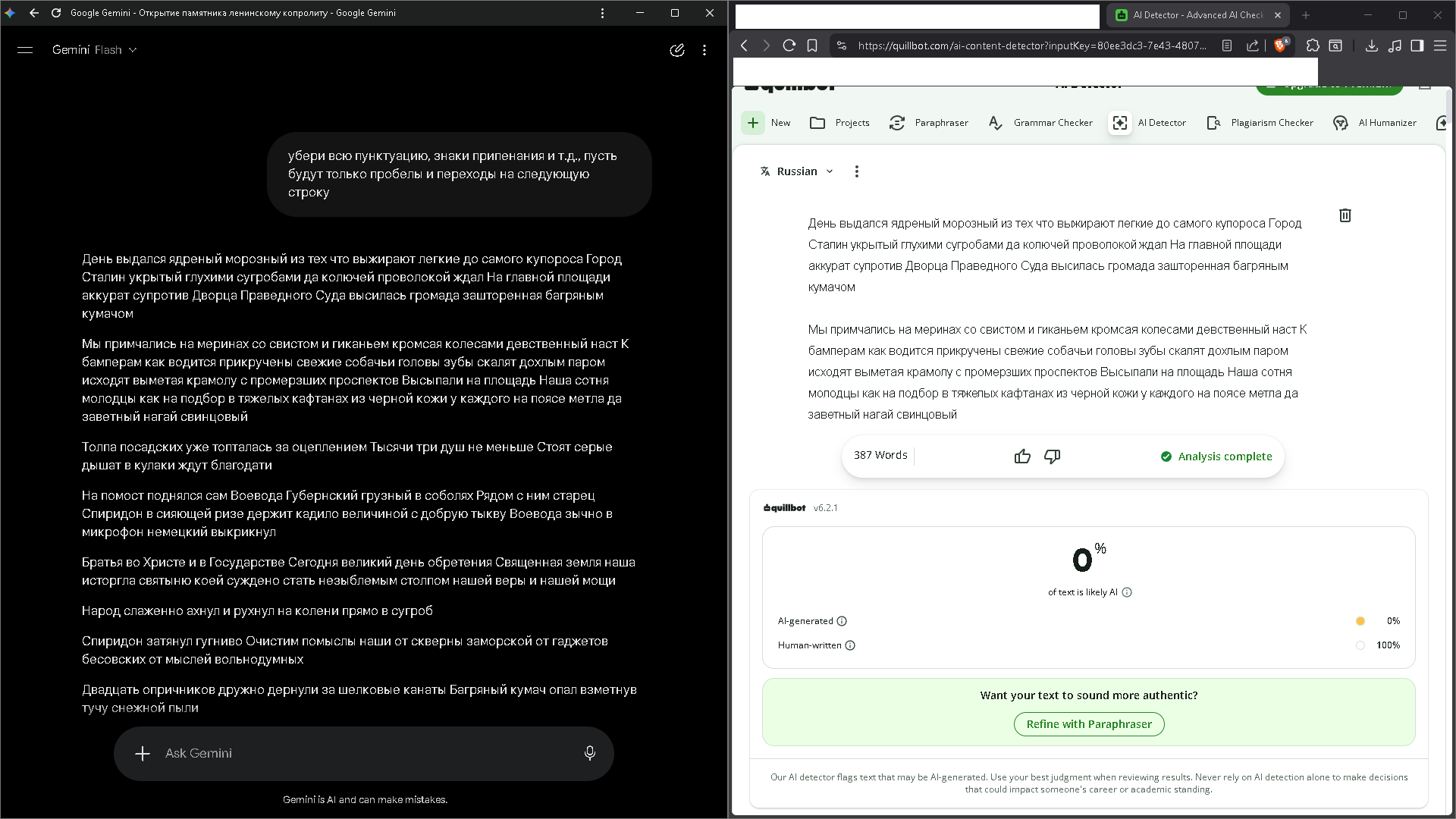Click the back arrow in Gemini window
The image size is (1456, 819).
34,13
